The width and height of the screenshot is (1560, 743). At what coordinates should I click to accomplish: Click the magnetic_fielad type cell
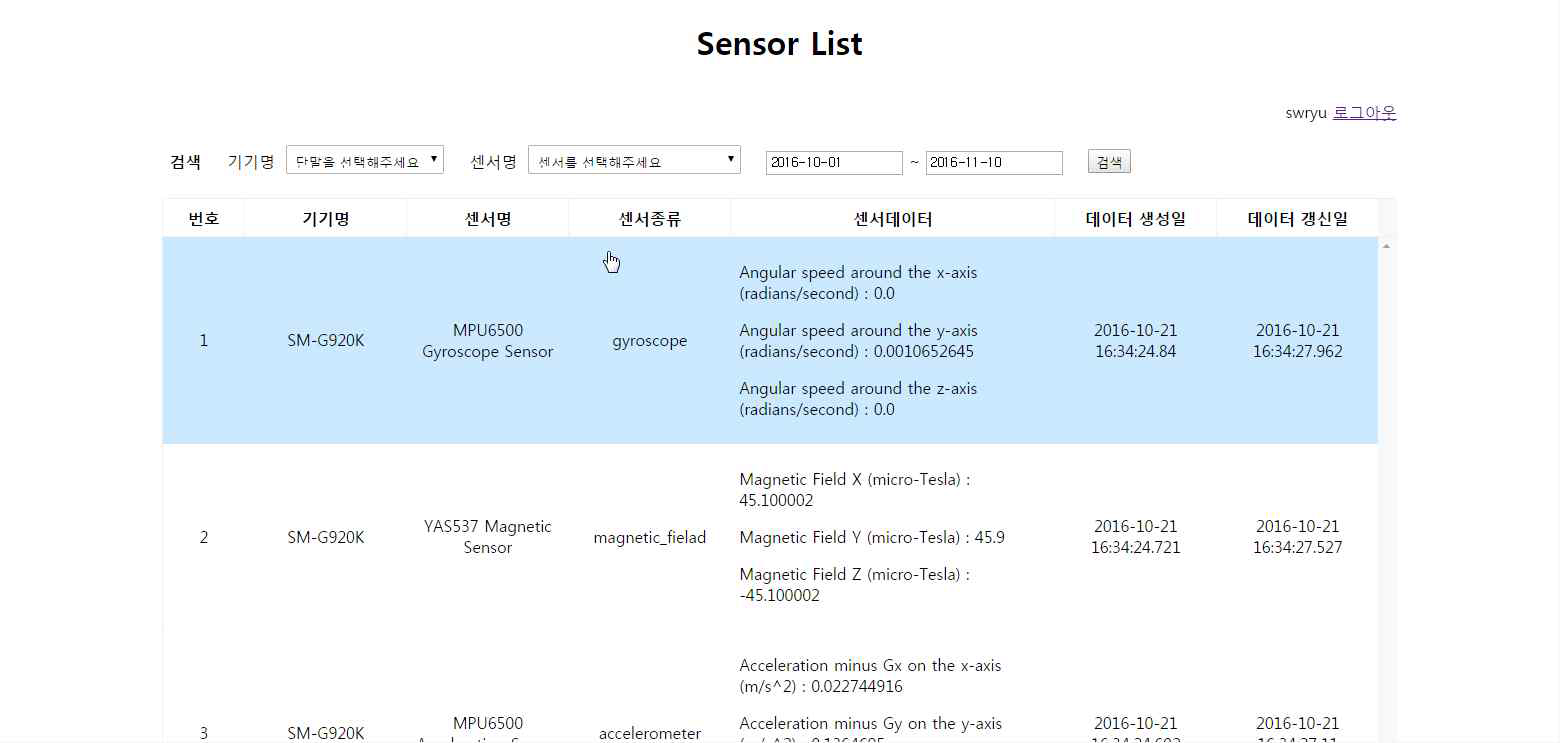pos(650,538)
